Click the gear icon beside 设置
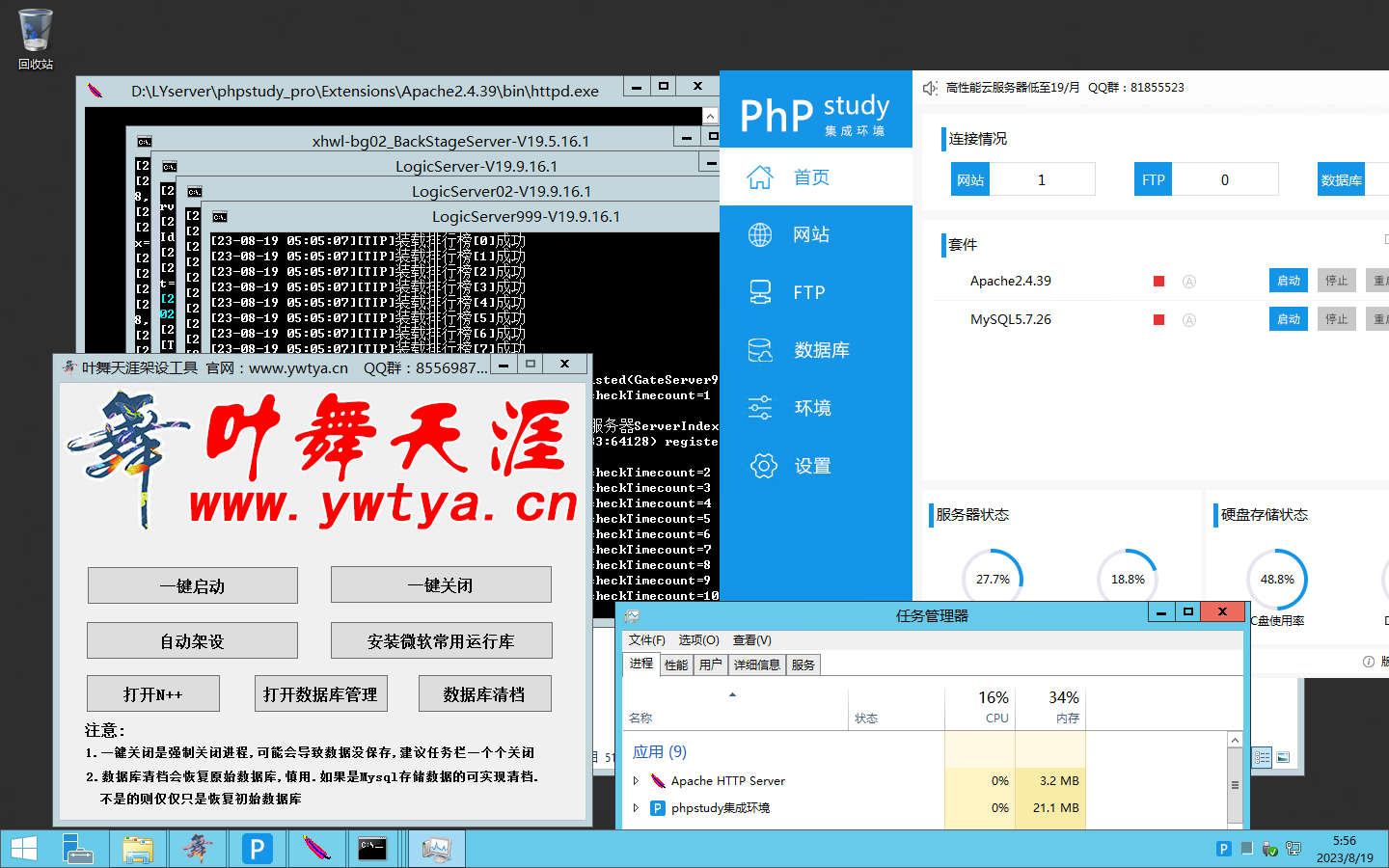The width and height of the screenshot is (1389, 868). [x=763, y=466]
